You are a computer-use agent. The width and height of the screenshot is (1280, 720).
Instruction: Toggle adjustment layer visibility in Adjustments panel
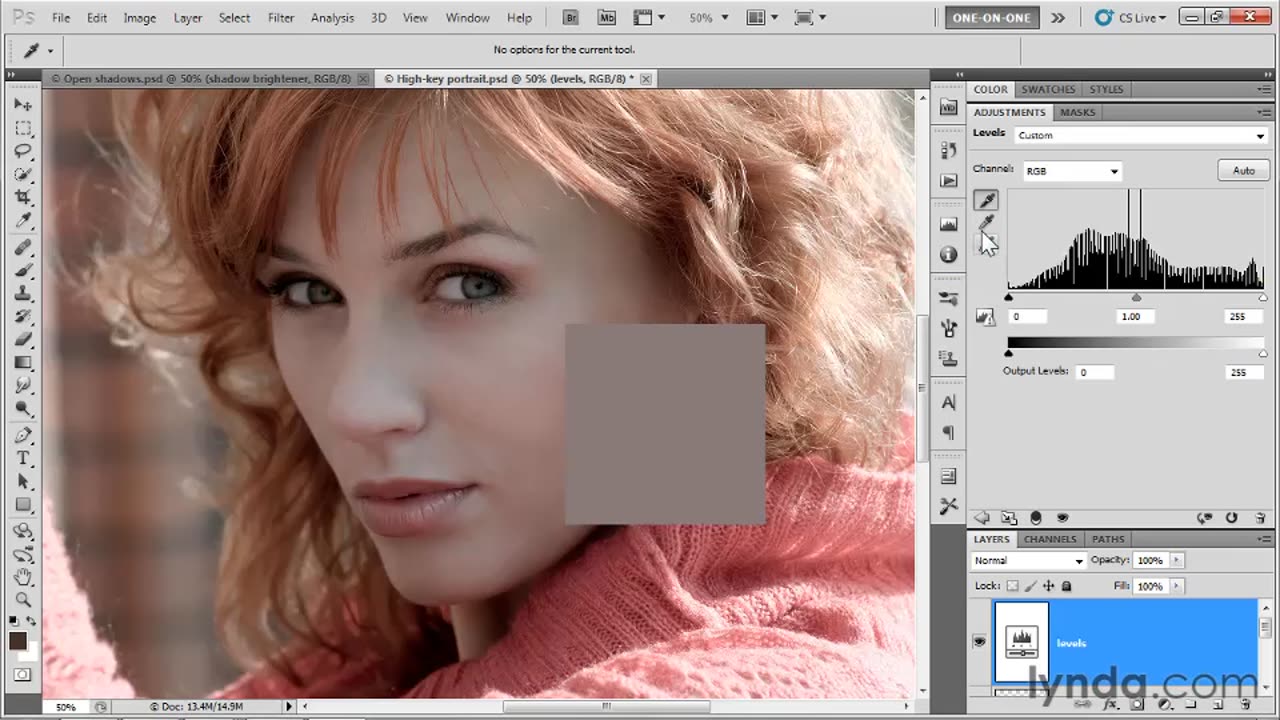1062,518
